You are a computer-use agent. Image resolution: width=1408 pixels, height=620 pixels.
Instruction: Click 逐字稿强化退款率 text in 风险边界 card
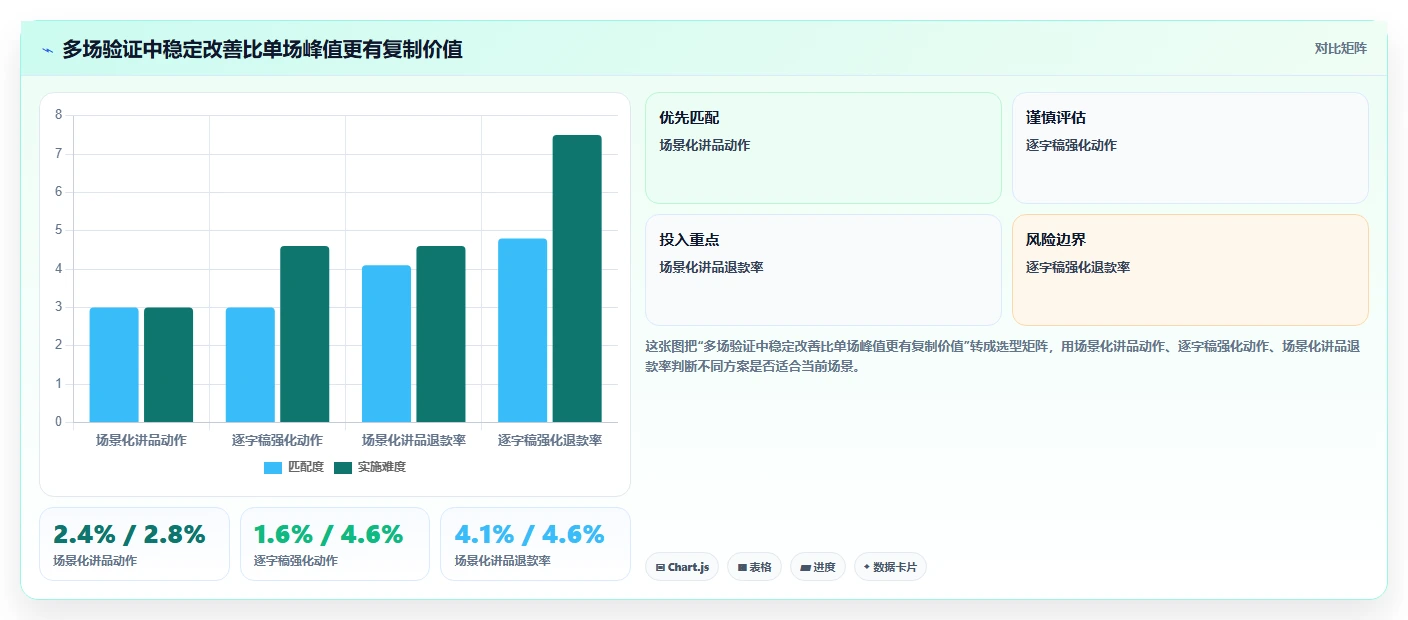coord(1078,267)
